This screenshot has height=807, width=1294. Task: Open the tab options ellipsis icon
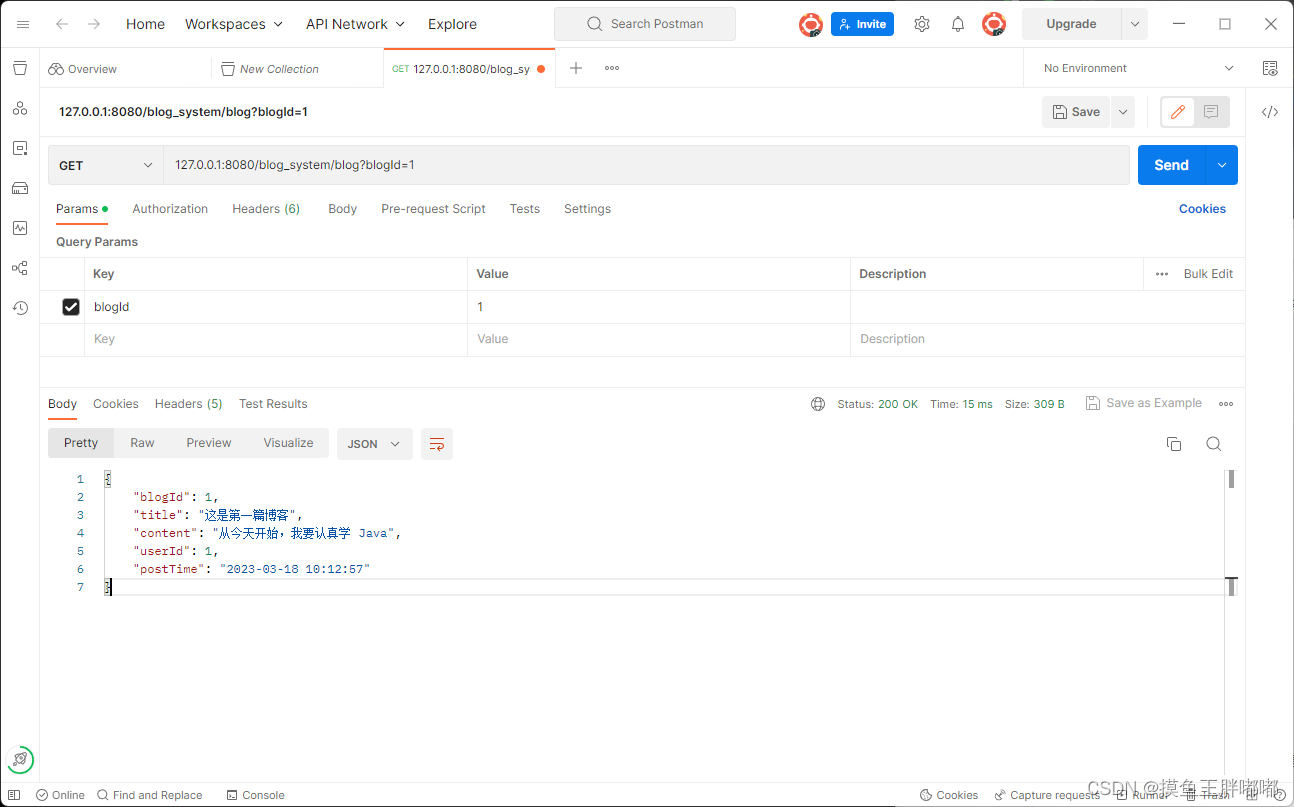pos(612,68)
